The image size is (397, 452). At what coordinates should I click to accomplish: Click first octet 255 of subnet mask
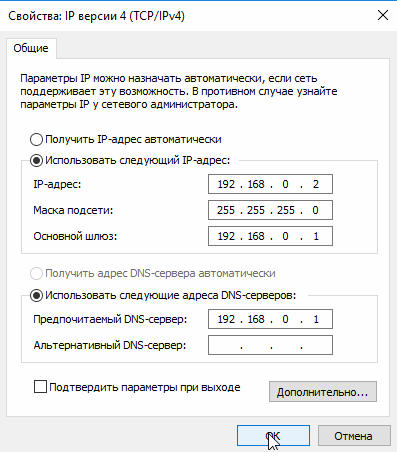[226, 210]
